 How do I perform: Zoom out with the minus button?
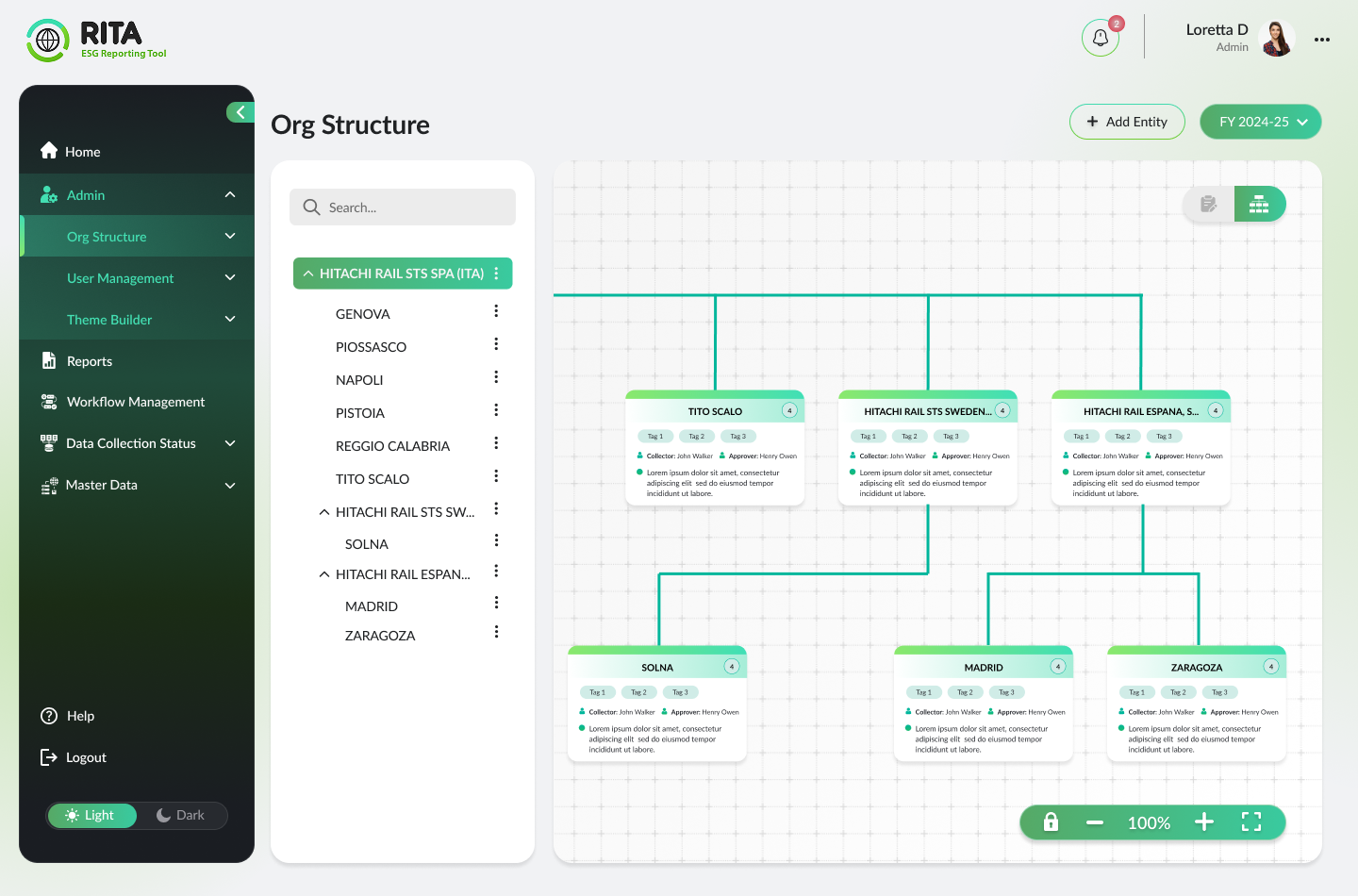pos(1095,822)
